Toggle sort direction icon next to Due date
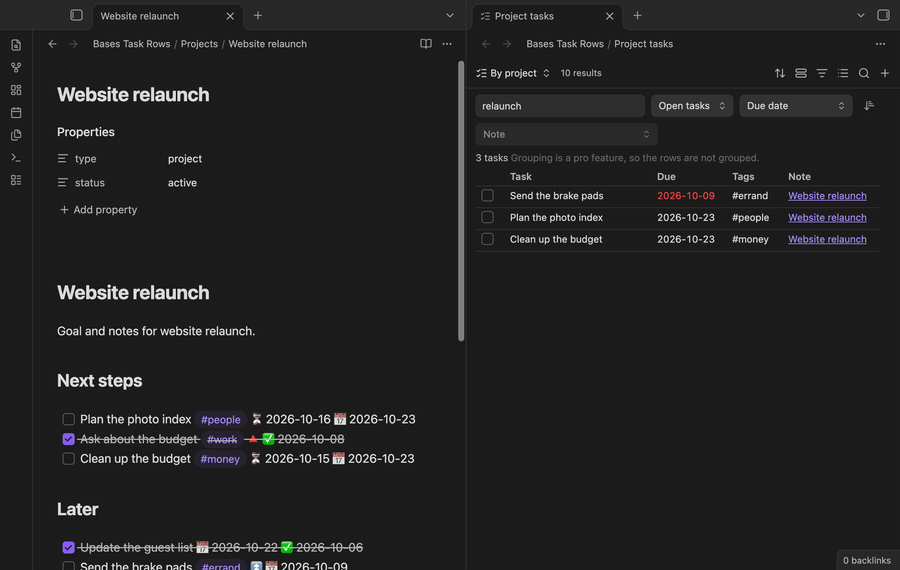 [x=869, y=106]
